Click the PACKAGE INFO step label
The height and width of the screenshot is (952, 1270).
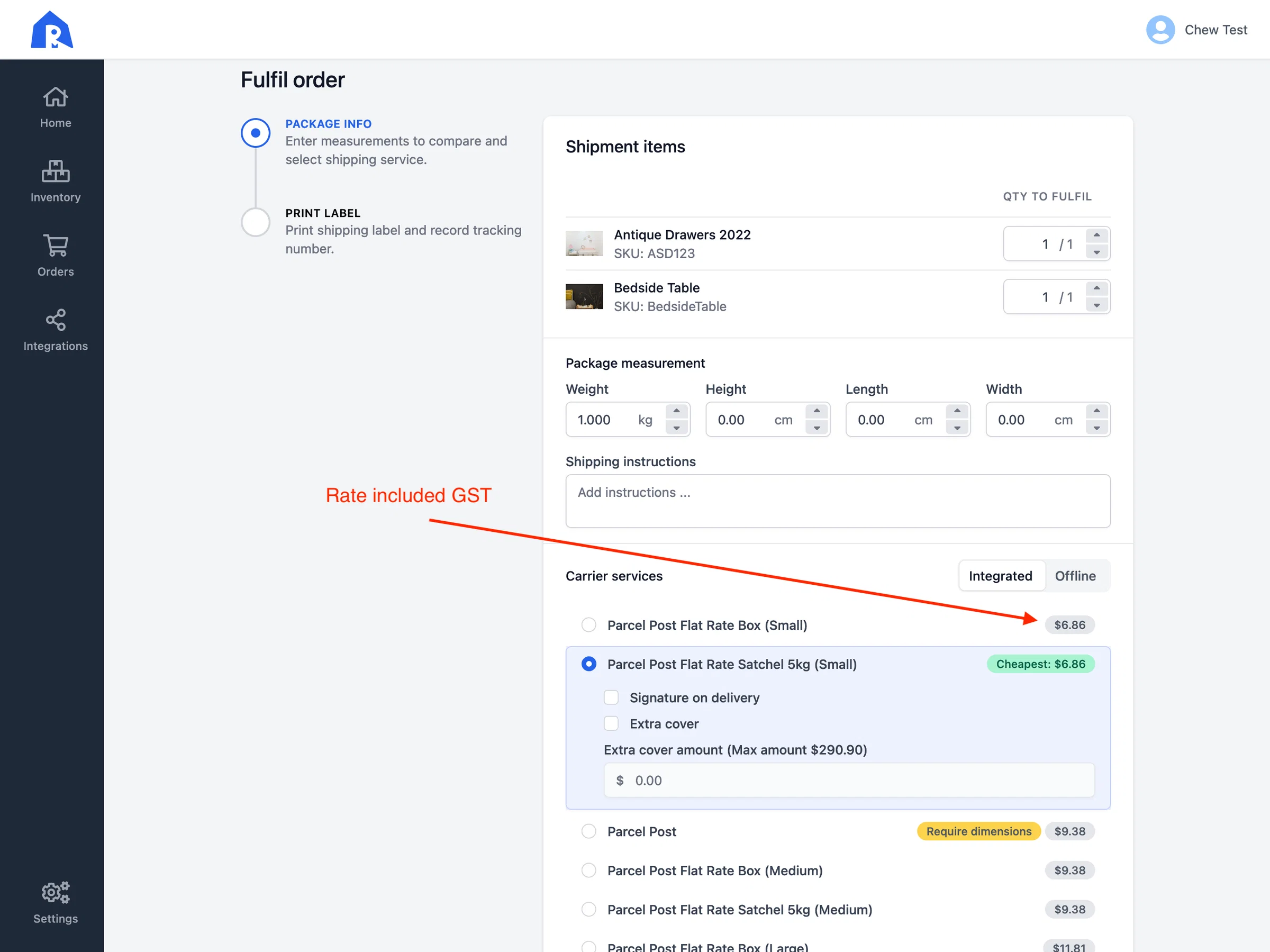tap(329, 123)
